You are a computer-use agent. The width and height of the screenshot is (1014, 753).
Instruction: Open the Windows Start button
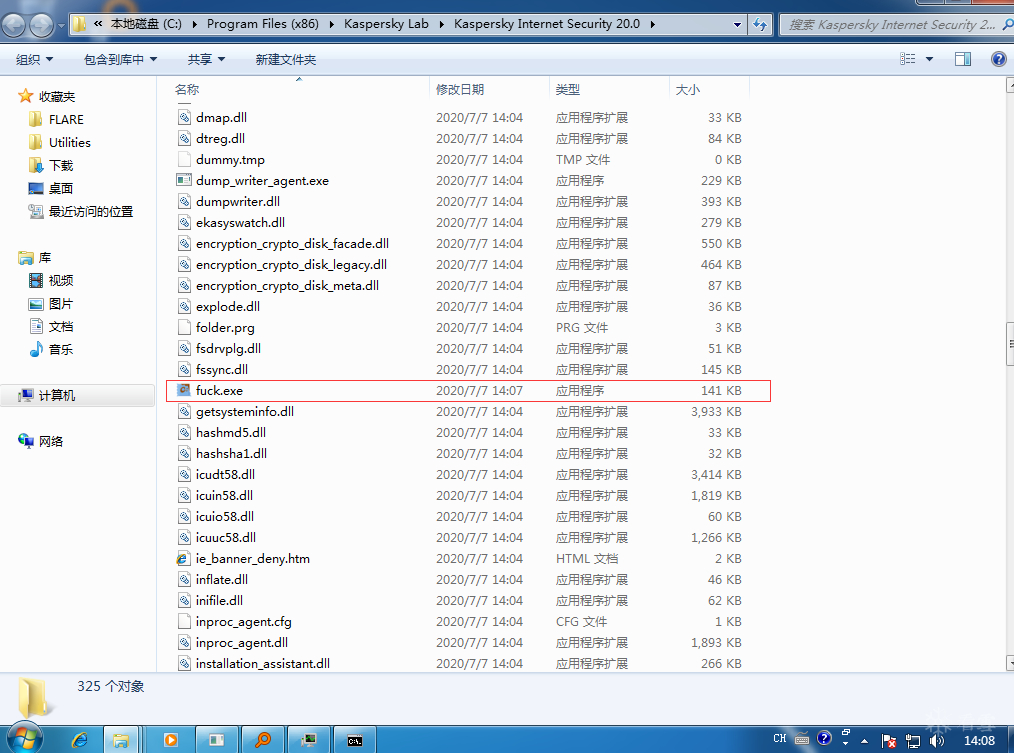[x=23, y=738]
